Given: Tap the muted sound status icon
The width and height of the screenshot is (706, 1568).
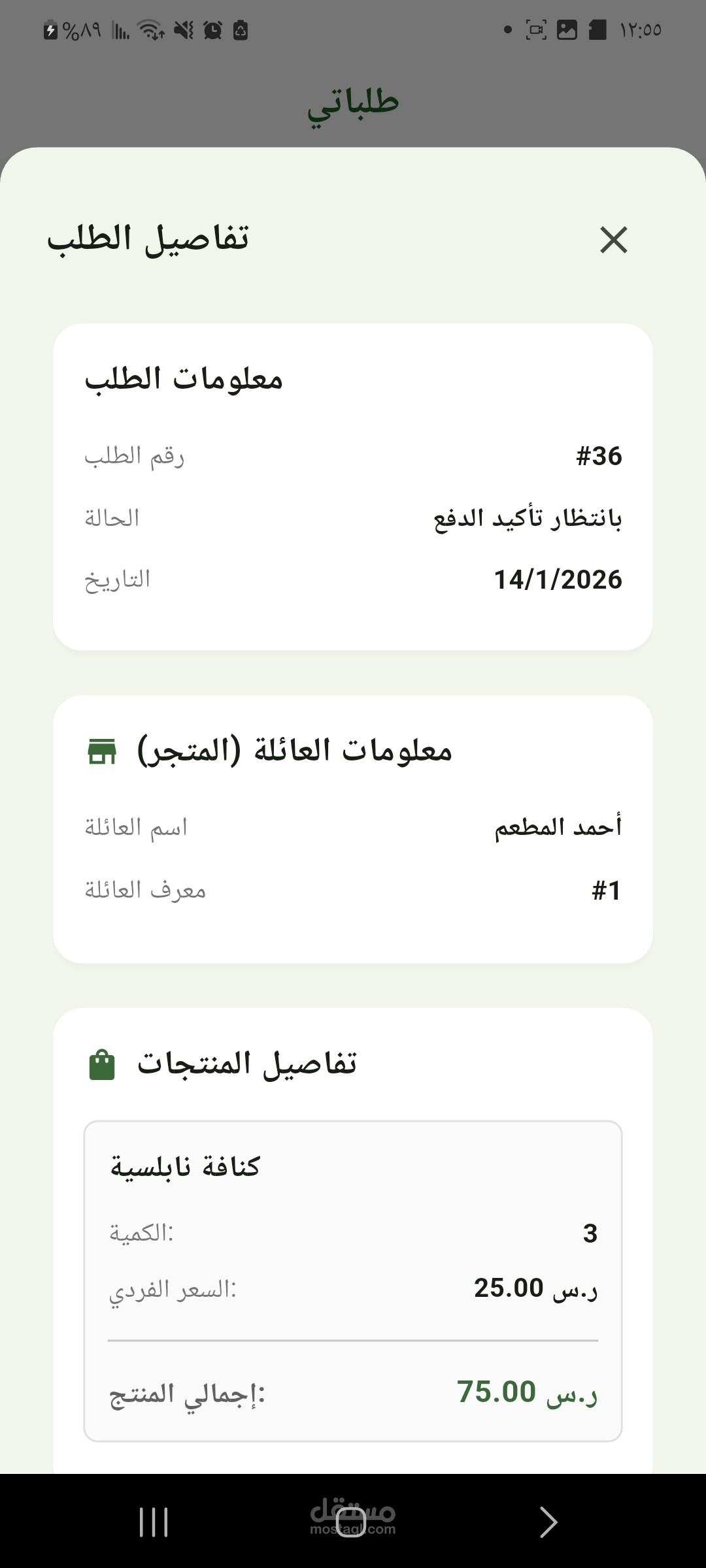Looking at the screenshot, I should (x=184, y=30).
